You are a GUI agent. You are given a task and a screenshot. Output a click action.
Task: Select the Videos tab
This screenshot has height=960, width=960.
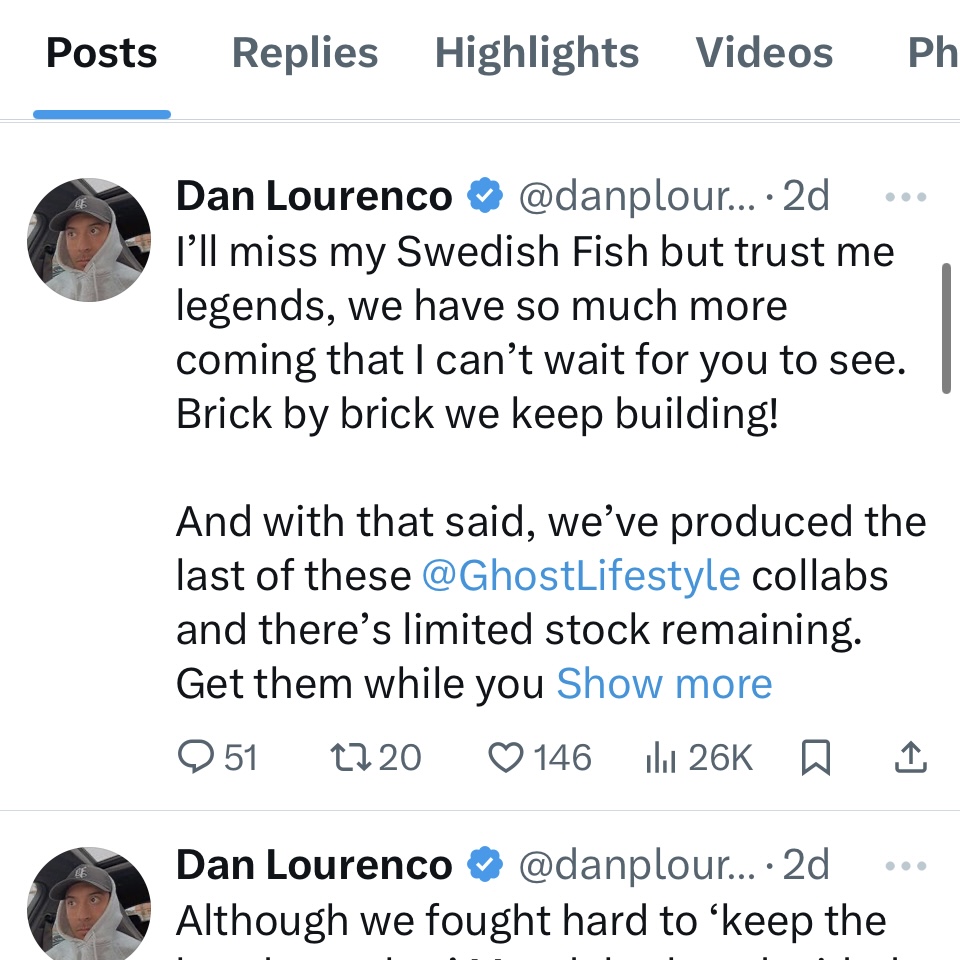coord(764,54)
